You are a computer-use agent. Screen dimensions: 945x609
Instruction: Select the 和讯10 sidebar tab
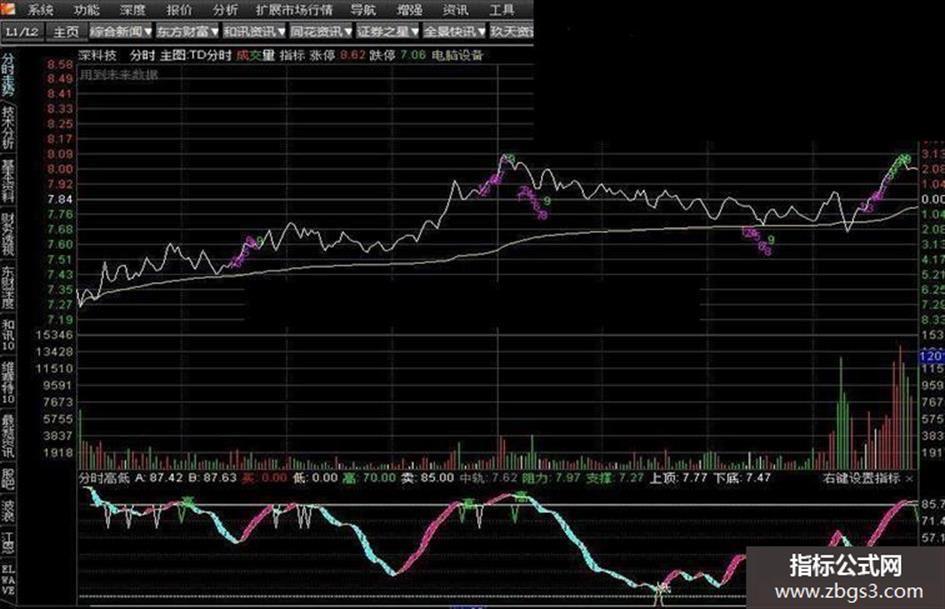tap(8, 335)
